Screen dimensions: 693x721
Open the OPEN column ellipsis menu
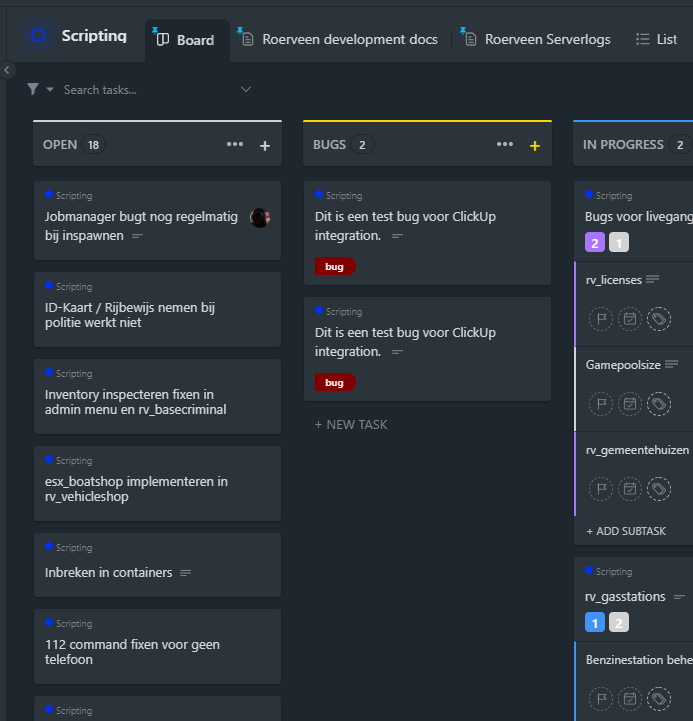[x=235, y=145]
